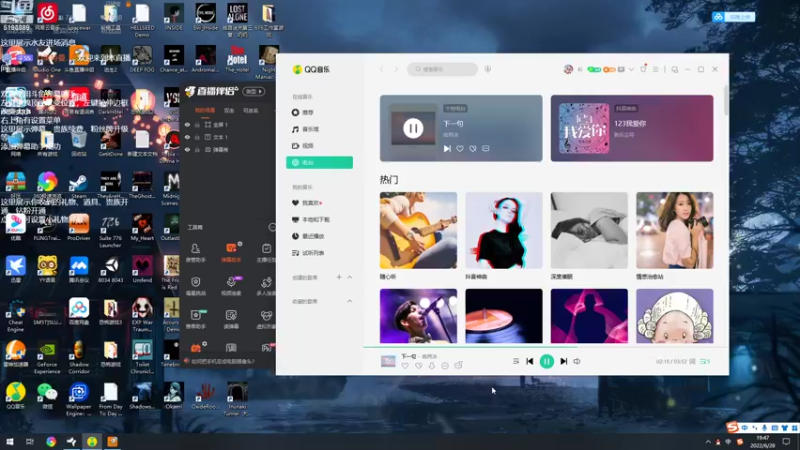The image size is (800, 450).
Task: Open QQ Music from the taskbar
Action: [x=92, y=441]
